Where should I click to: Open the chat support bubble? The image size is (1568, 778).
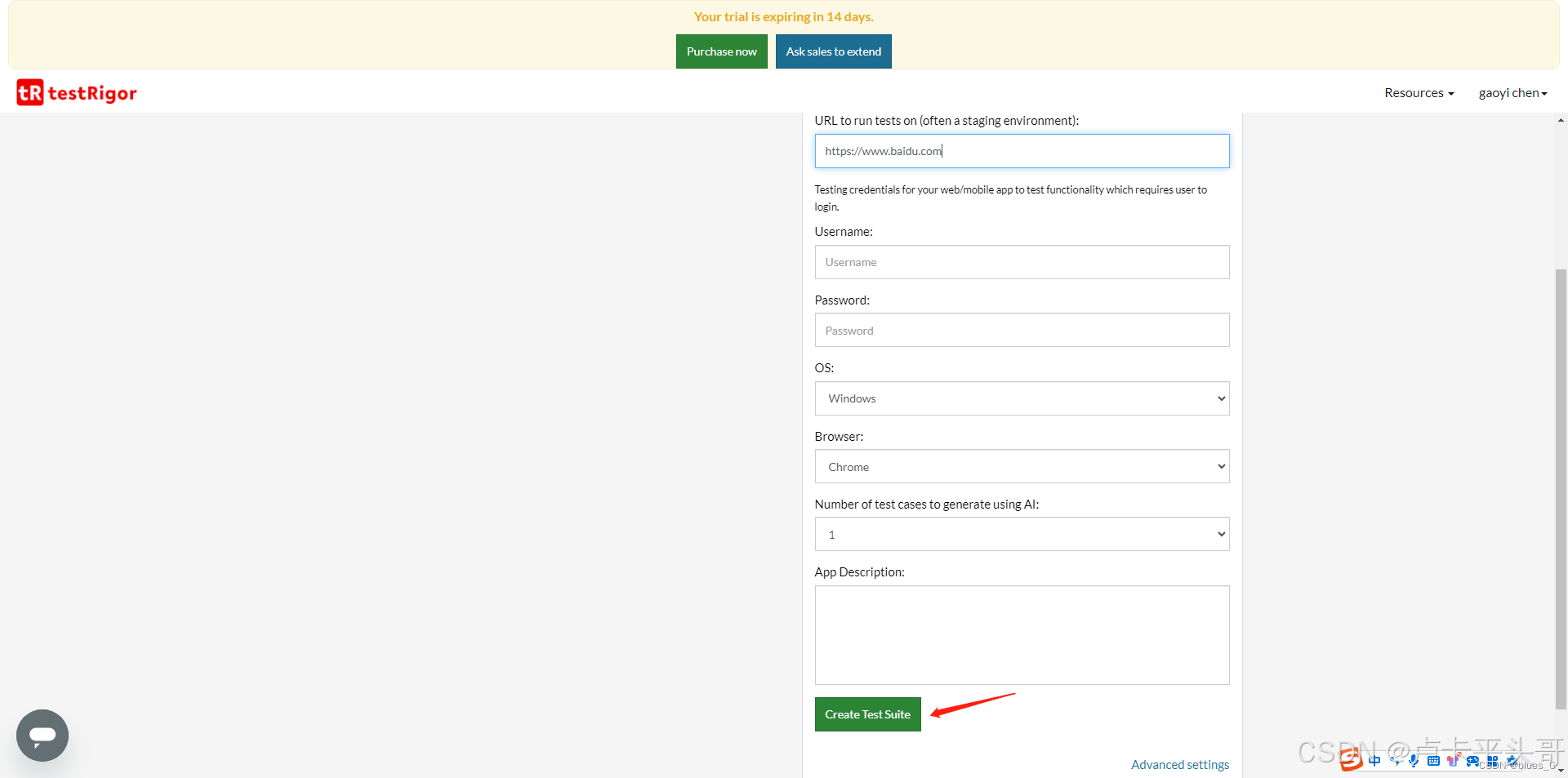[42, 736]
